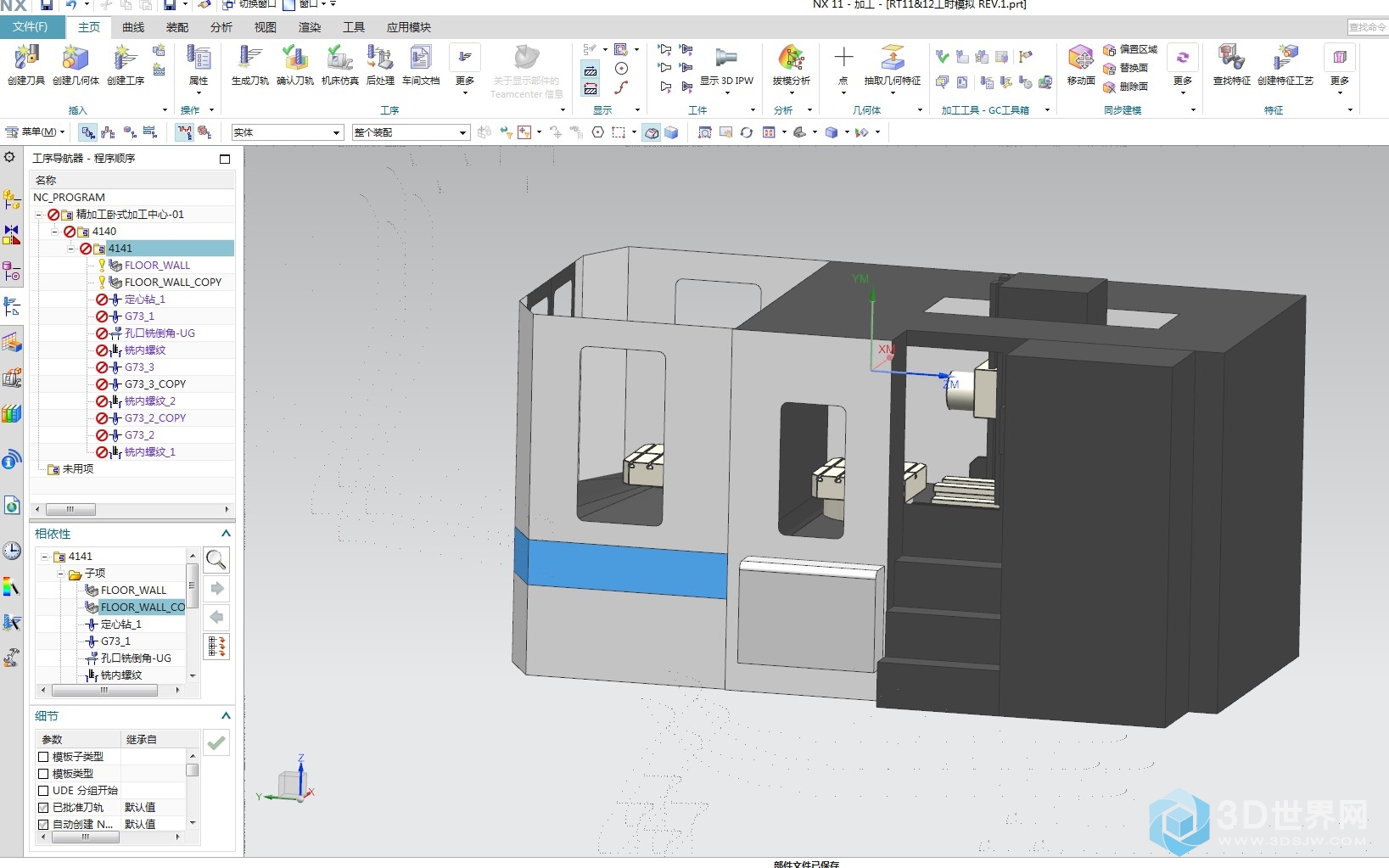The image size is (1389, 868).
Task: Open Machine Simulation (机床仿真)
Action: coord(340,64)
